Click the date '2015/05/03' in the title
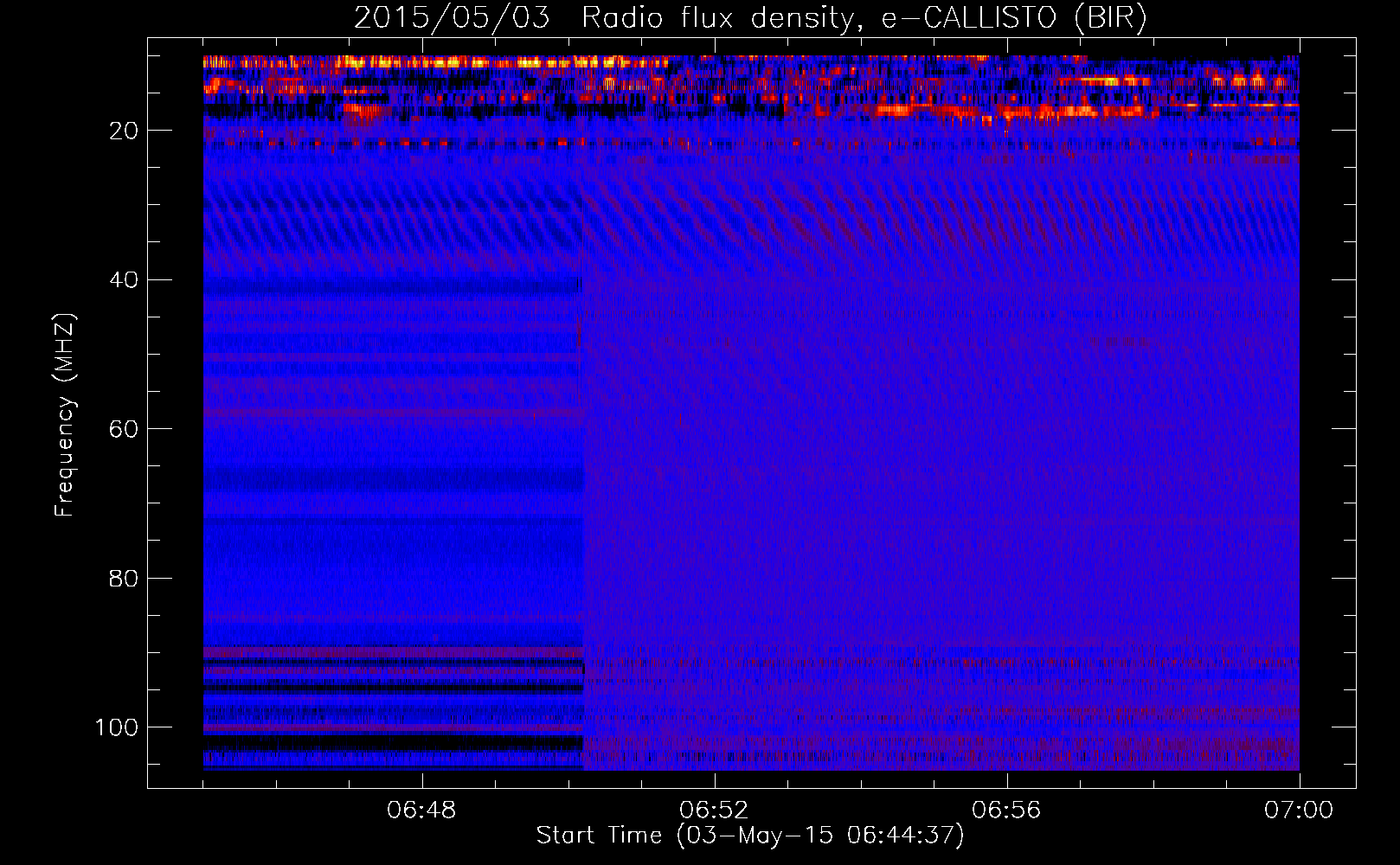 pos(451,18)
